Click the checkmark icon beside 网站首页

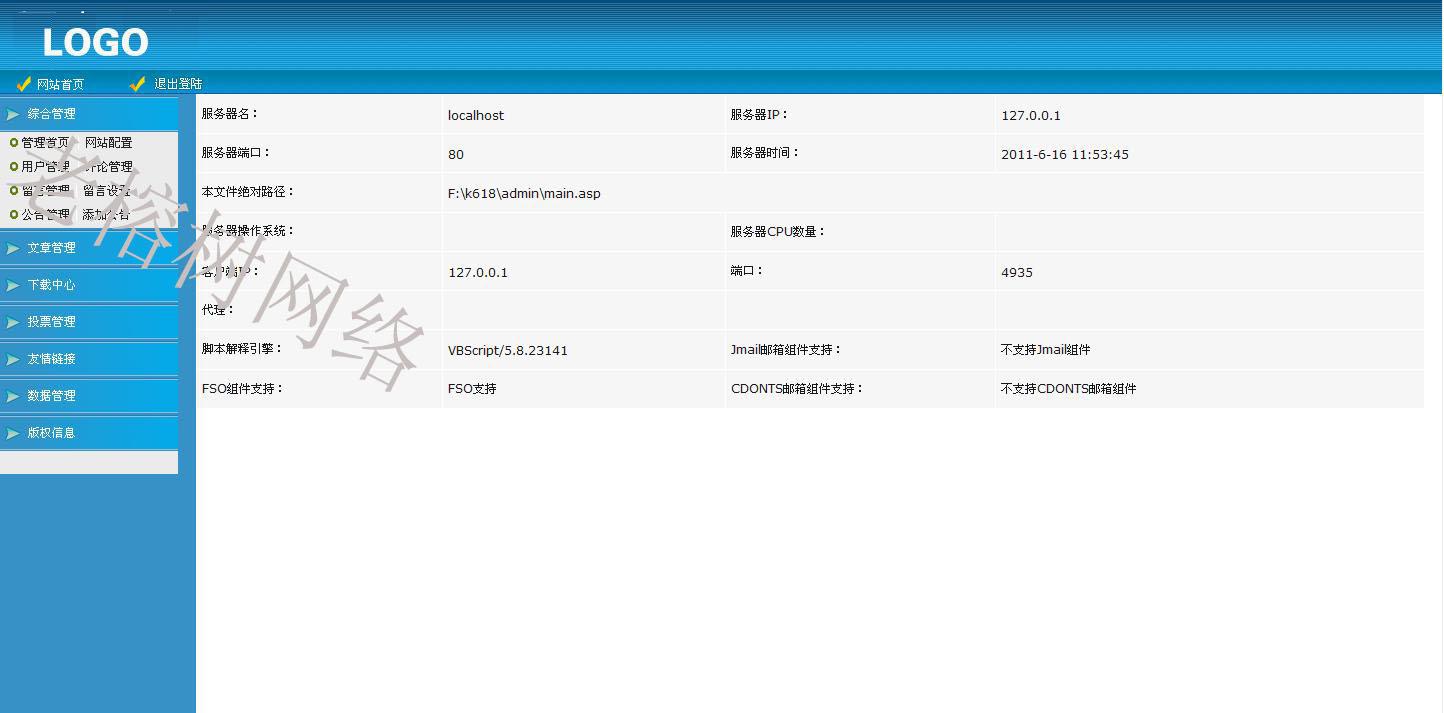pyautogui.click(x=24, y=84)
